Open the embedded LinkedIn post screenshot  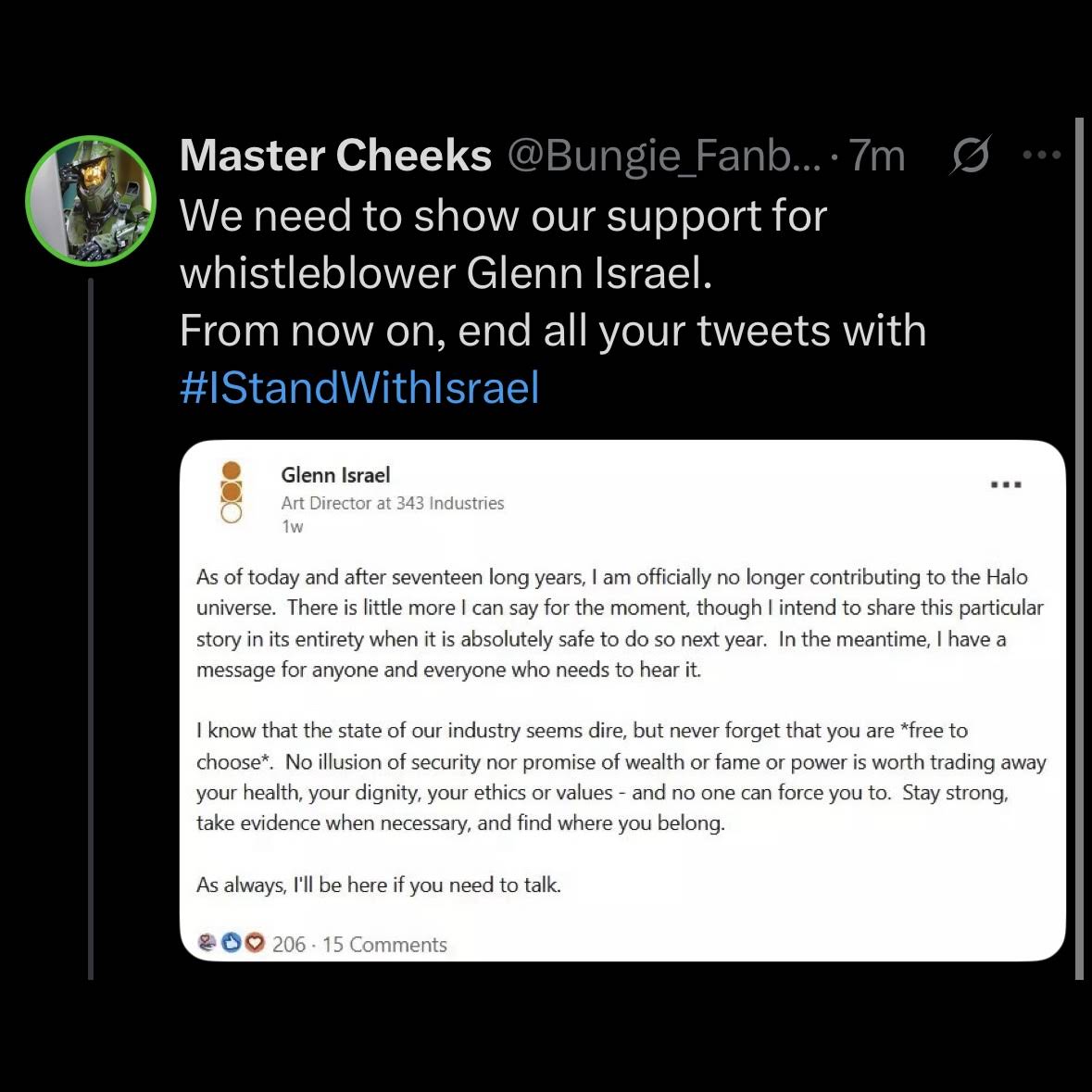click(622, 700)
